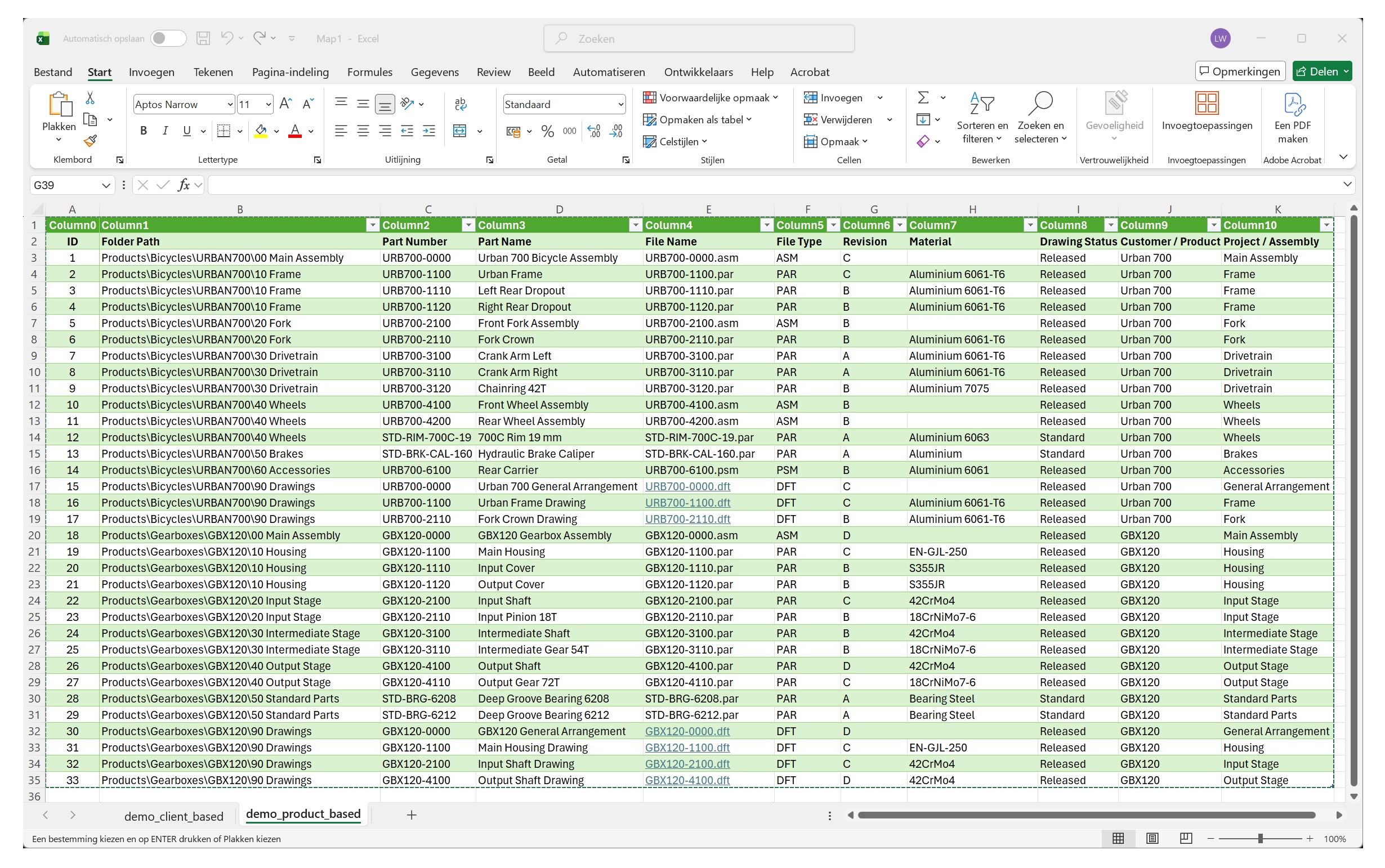Open the GBX120-4100.dft hyperlink

point(687,780)
